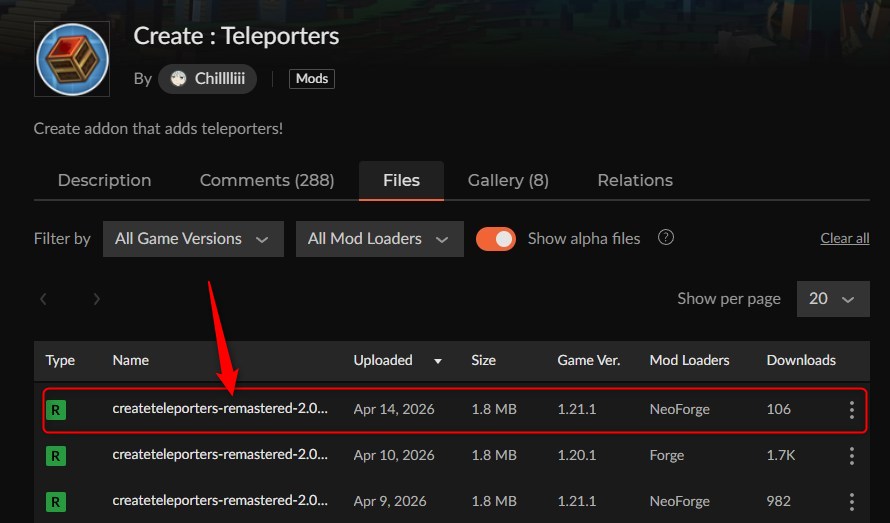Select the Files tab
This screenshot has width=890, height=523.
[x=401, y=181]
